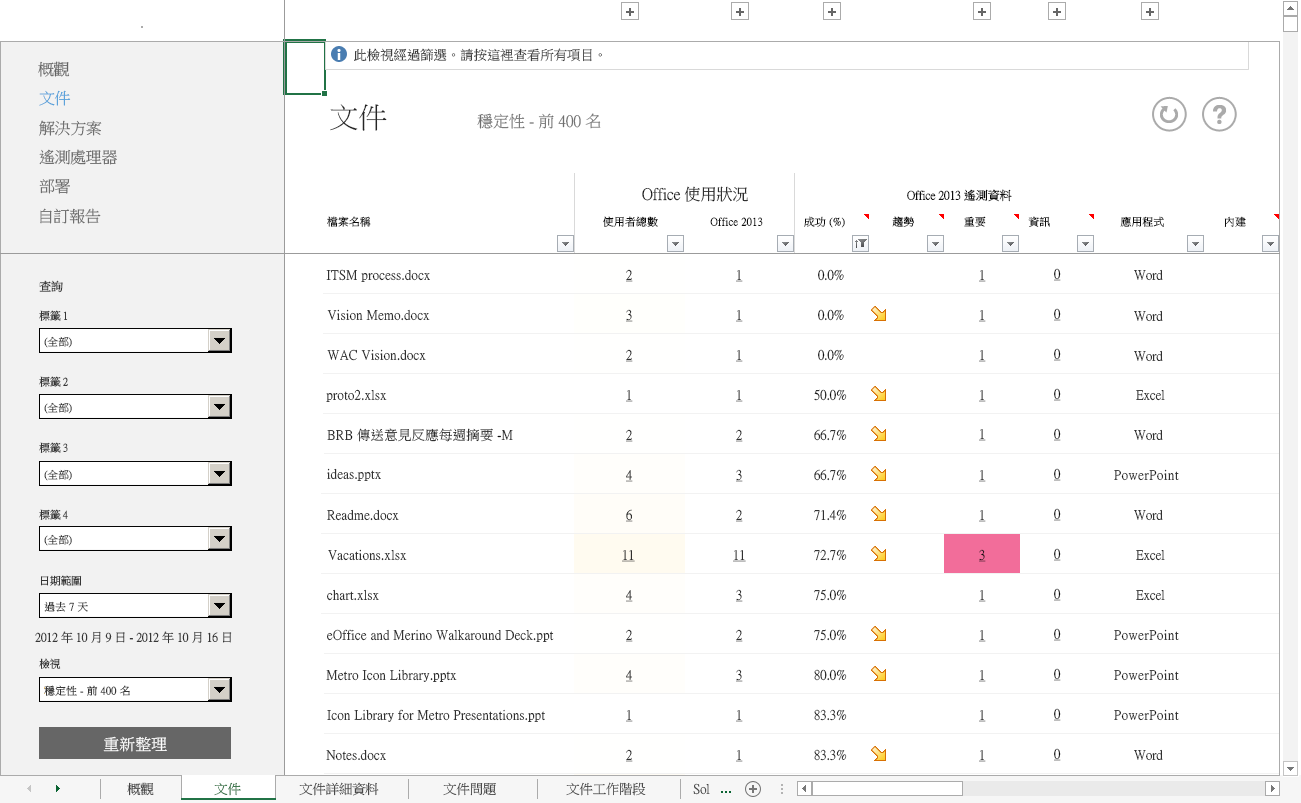
Task: Open the help question mark icon
Action: point(1219,114)
